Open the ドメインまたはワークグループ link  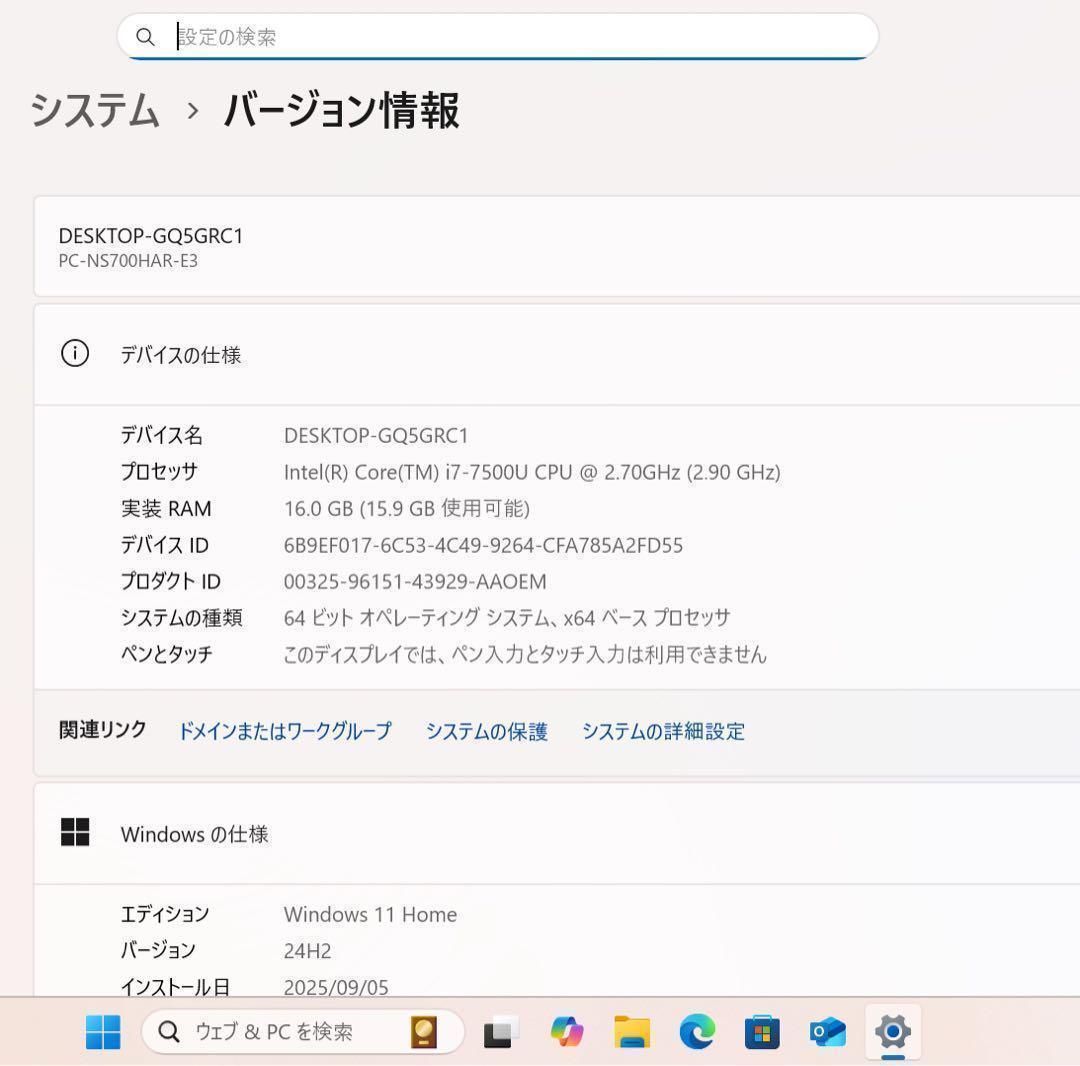click(285, 731)
